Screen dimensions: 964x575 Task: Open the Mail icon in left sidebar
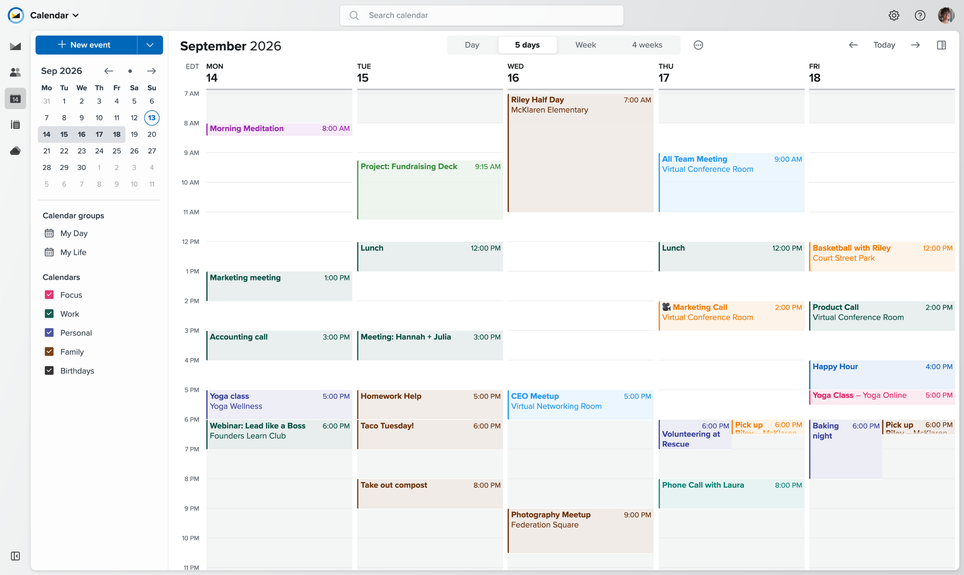pyautogui.click(x=15, y=46)
